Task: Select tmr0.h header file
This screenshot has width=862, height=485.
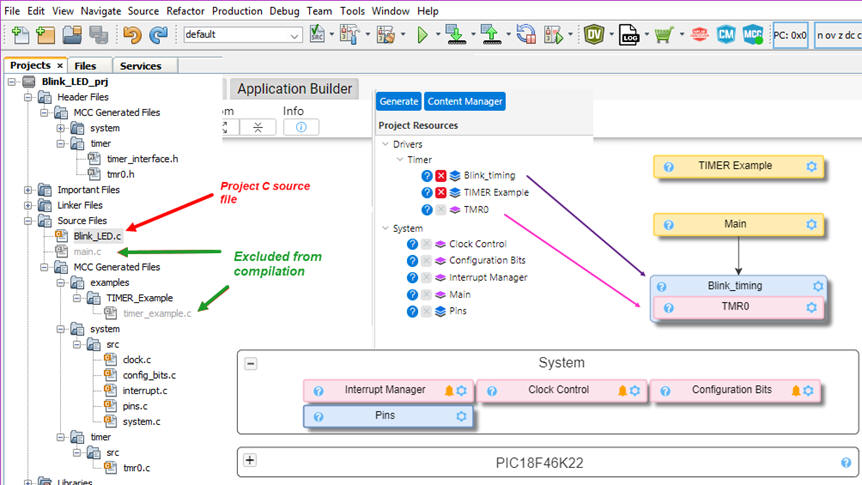Action: 120,174
